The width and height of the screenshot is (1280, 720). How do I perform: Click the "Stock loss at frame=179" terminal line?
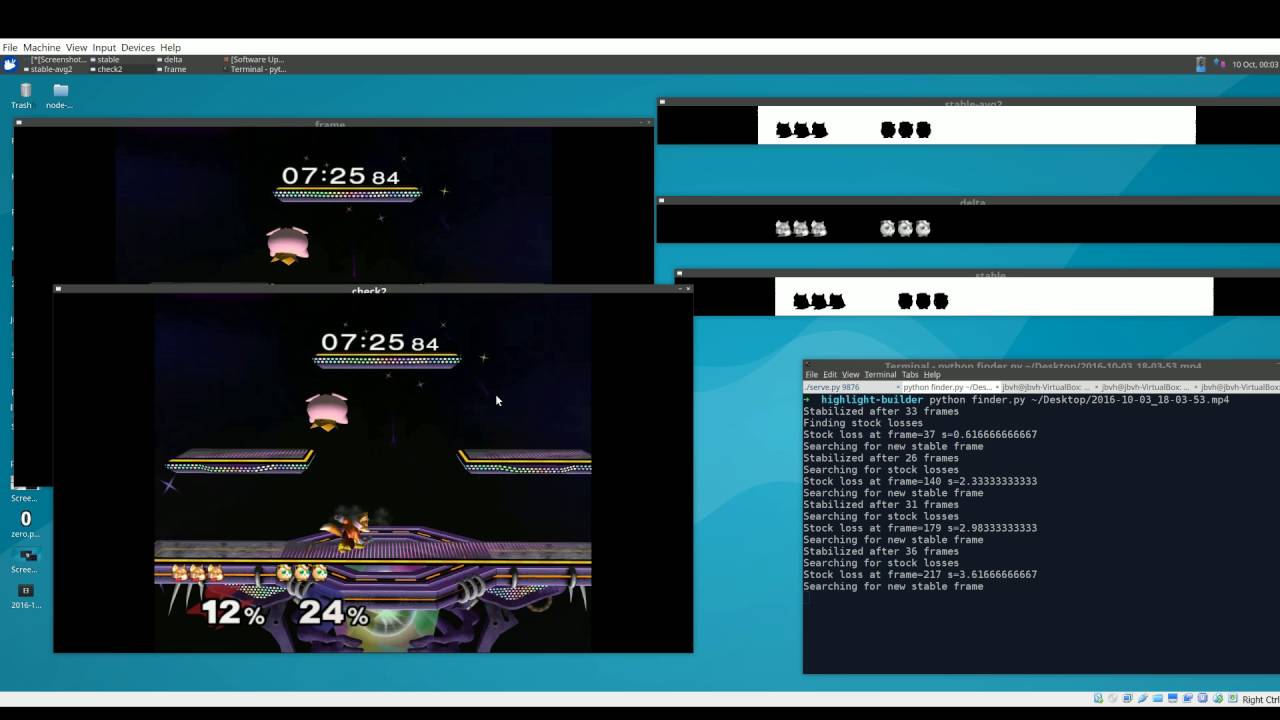tap(920, 528)
